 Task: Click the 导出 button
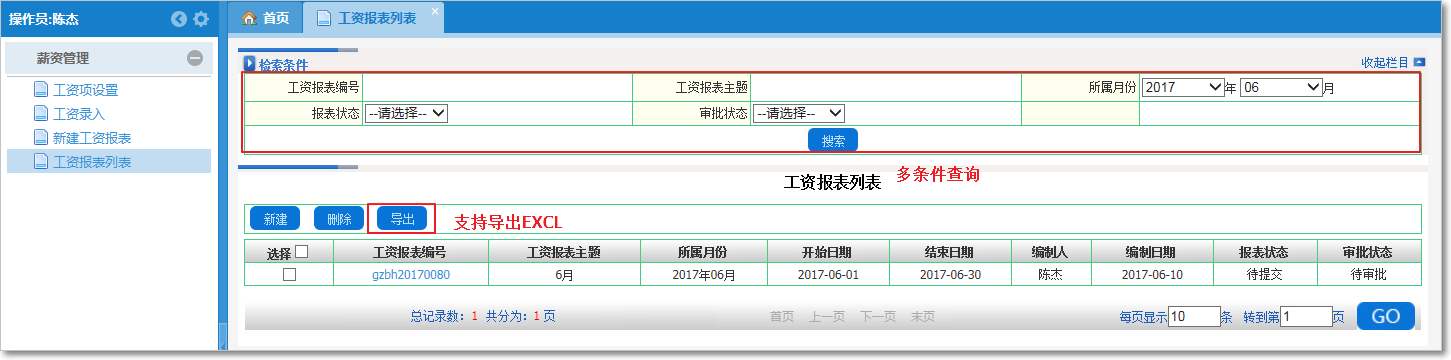pyautogui.click(x=402, y=219)
